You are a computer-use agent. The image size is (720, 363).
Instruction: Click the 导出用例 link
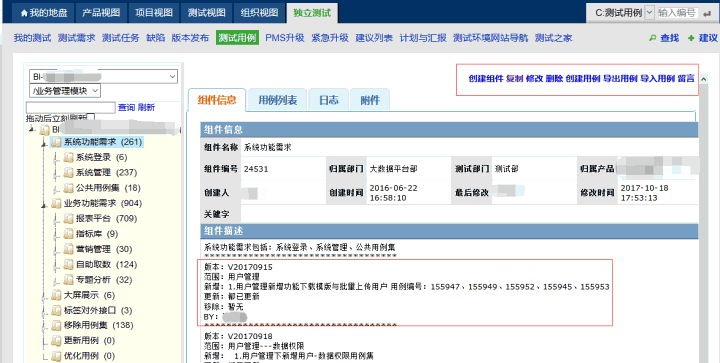tap(620, 78)
